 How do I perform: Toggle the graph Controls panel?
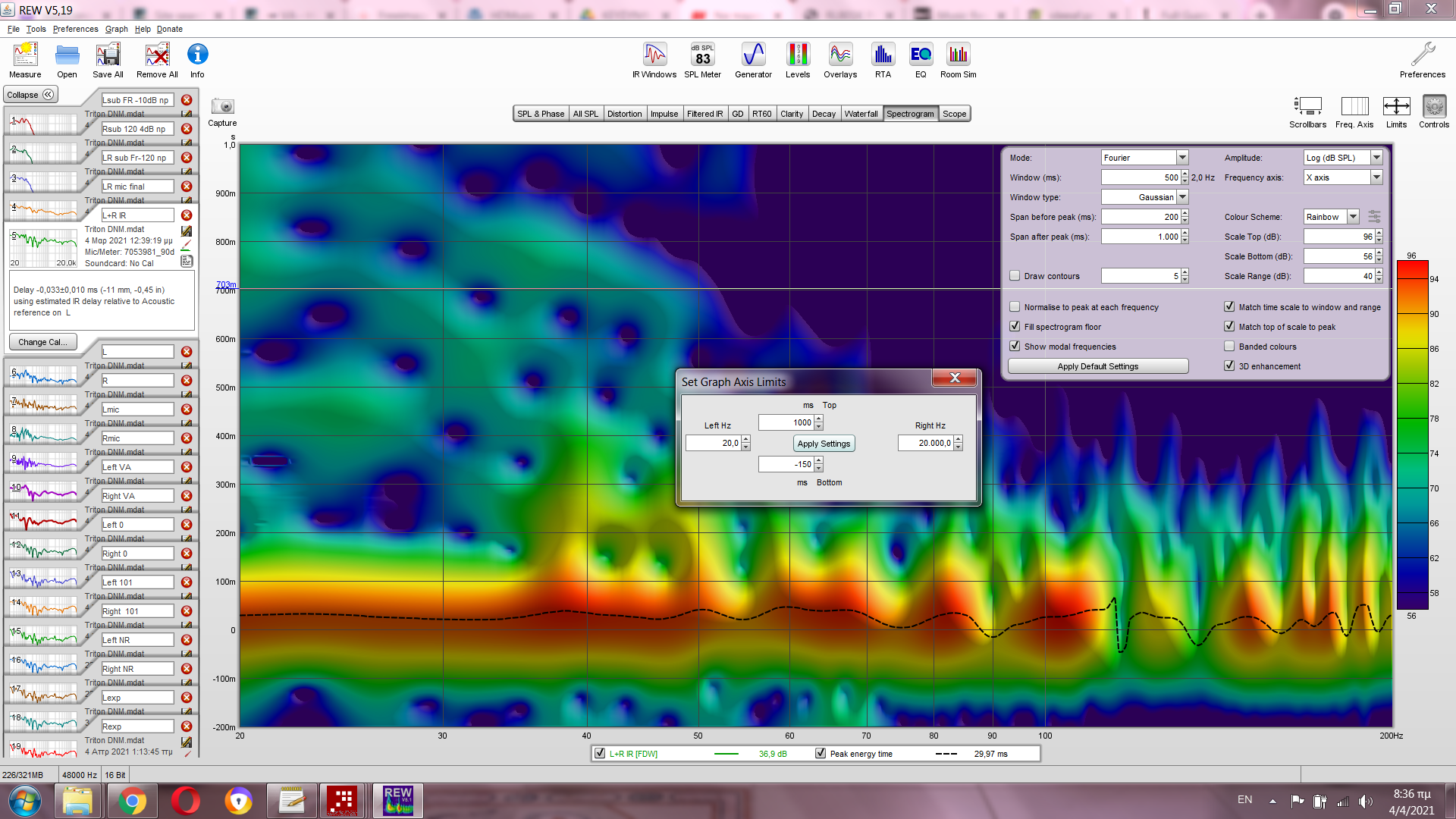pyautogui.click(x=1434, y=111)
